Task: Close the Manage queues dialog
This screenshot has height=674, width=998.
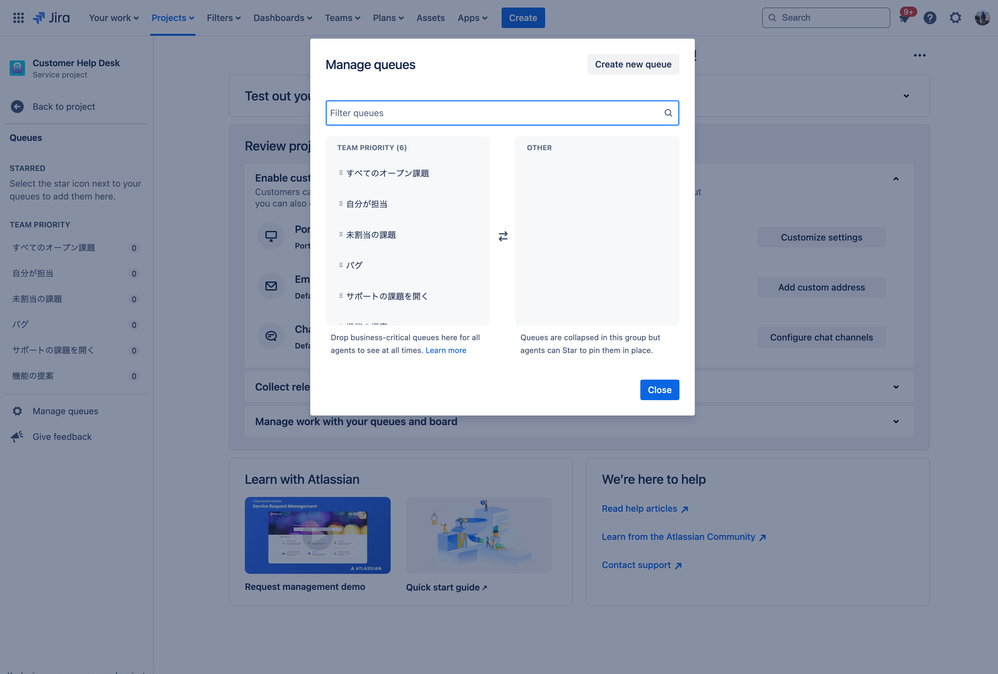Action: pyautogui.click(x=659, y=390)
